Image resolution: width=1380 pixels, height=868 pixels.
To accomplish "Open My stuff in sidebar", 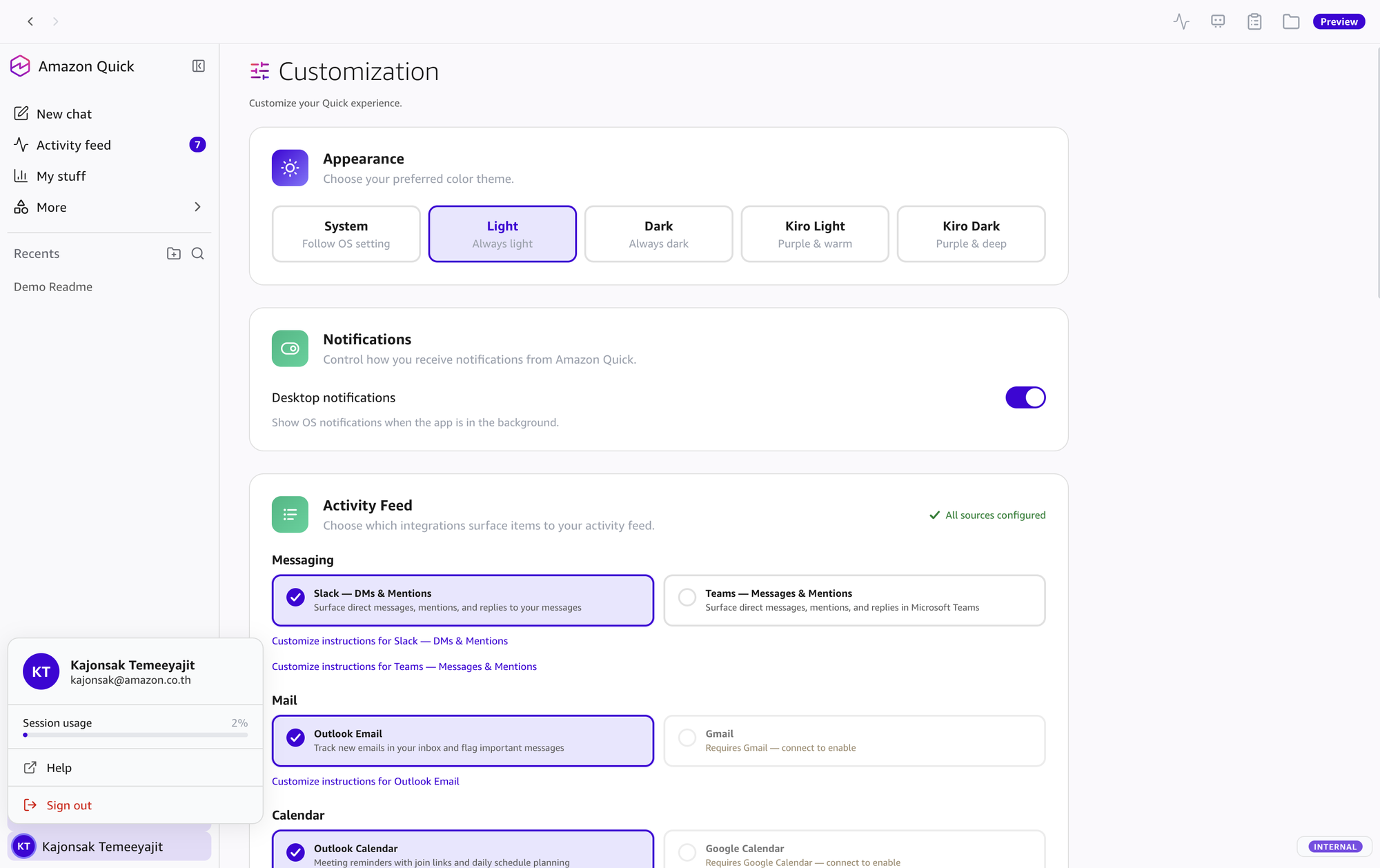I will tap(109, 176).
